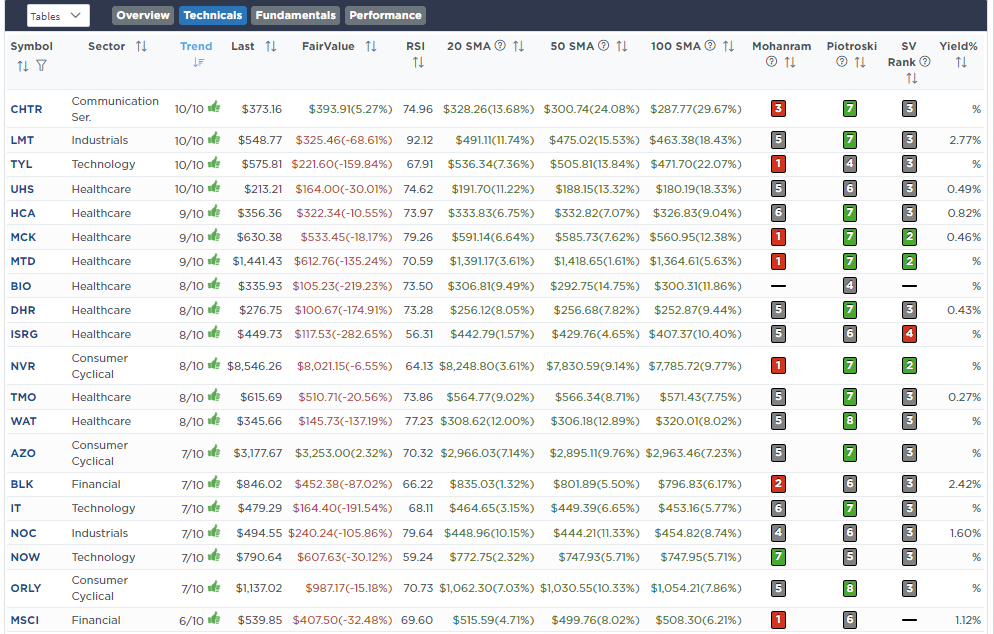Show help for 50 SMA
The width and height of the screenshot is (994, 634).
(x=604, y=46)
